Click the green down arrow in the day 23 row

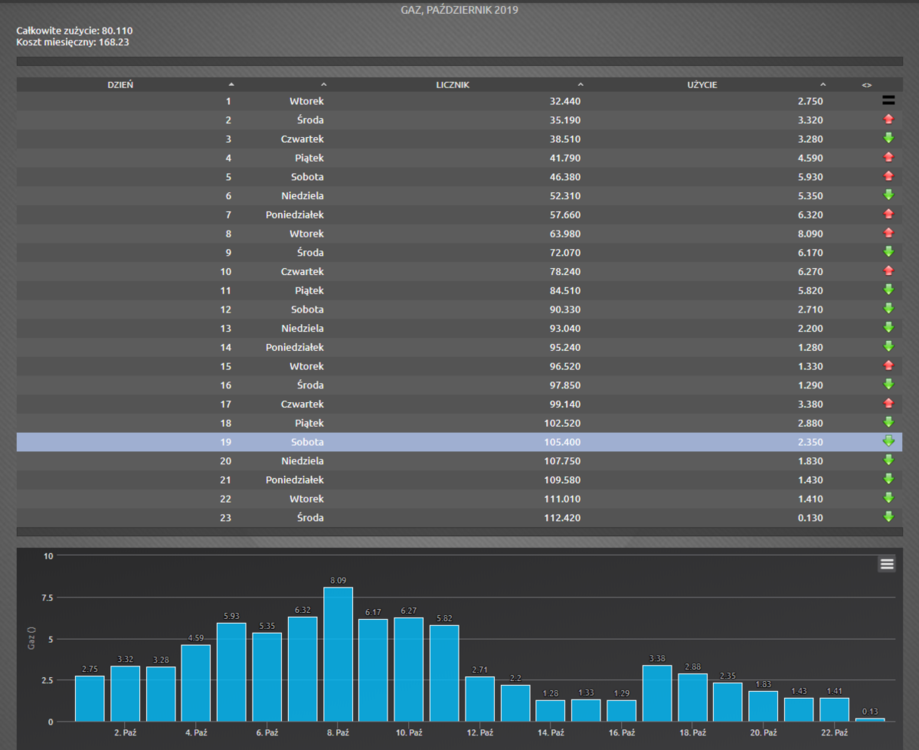pyautogui.click(x=888, y=518)
